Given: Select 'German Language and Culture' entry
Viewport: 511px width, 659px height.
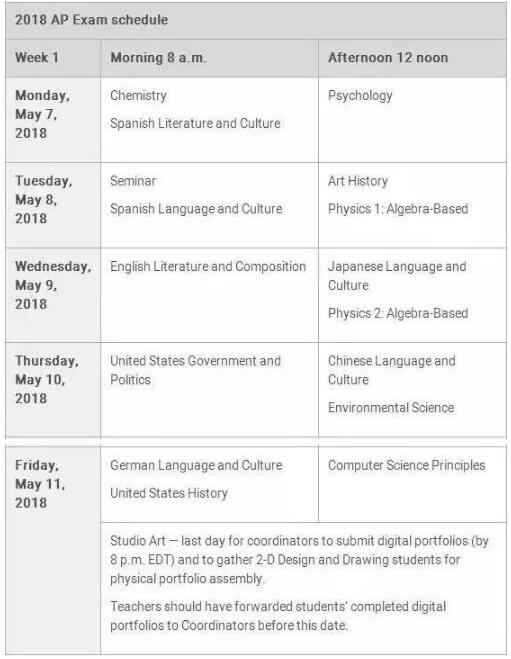Looking at the screenshot, I should pos(196,465).
